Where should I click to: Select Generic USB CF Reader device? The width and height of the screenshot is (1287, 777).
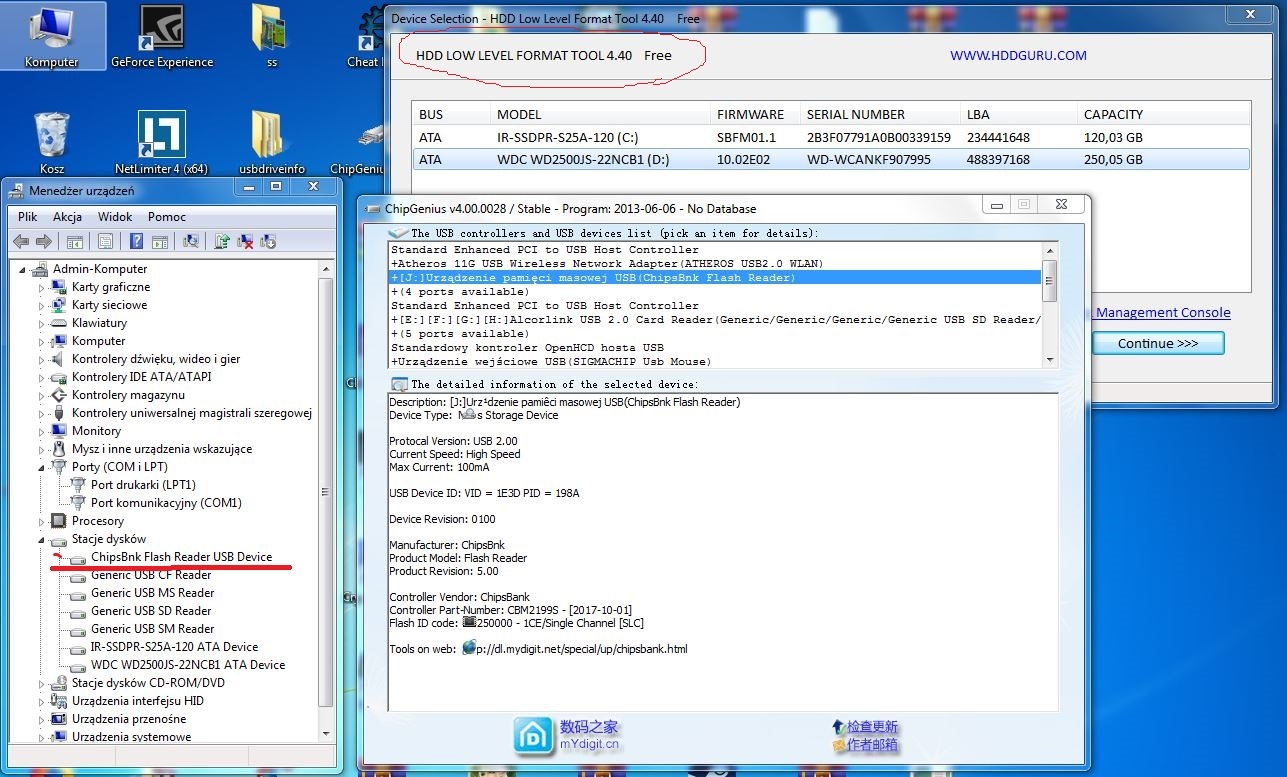tap(151, 575)
